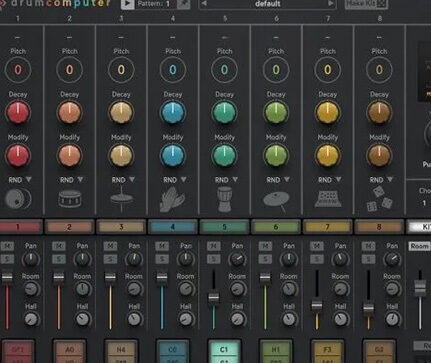The width and height of the screenshot is (431, 363).
Task: Click the Hall knob on channel 7
Action: 341,319
